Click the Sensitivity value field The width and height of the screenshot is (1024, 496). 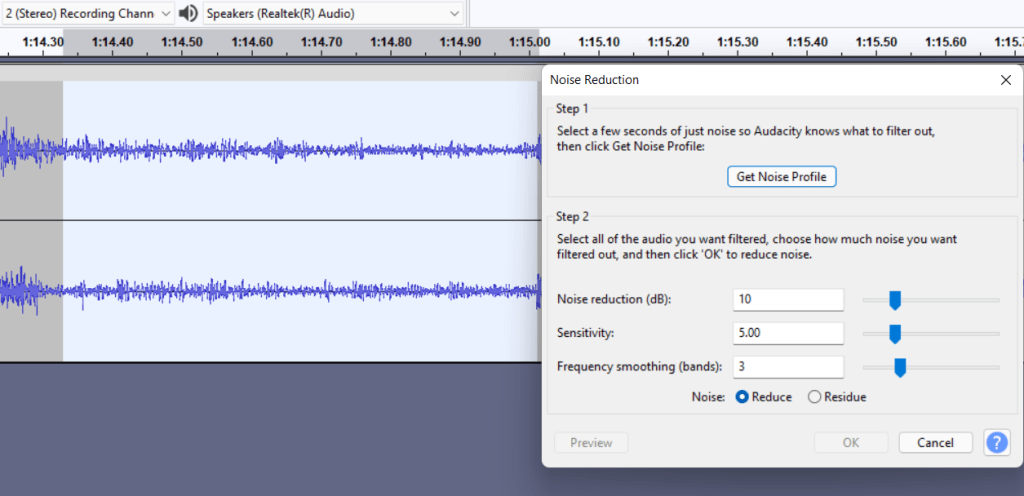(x=788, y=333)
